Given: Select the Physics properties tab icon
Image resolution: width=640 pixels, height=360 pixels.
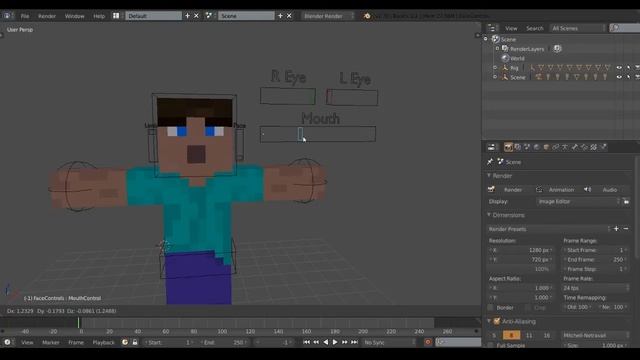Looking at the screenshot, I should pos(603,147).
